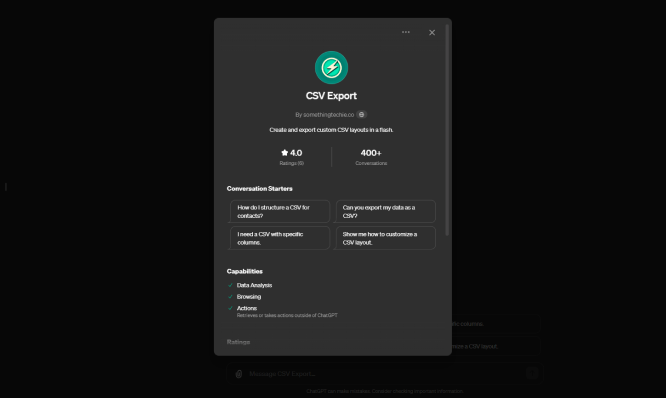Click the Actions checkmark icon

[x=230, y=308]
